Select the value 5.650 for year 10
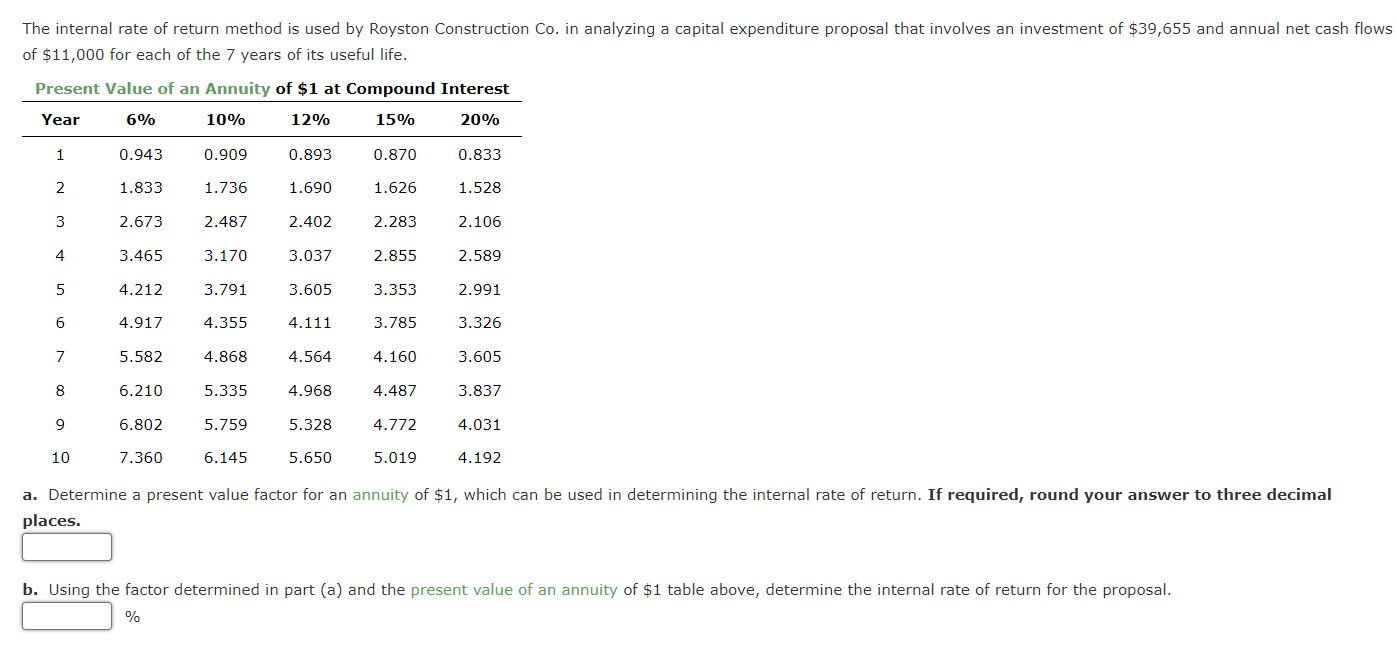The width and height of the screenshot is (1397, 661). 309,457
